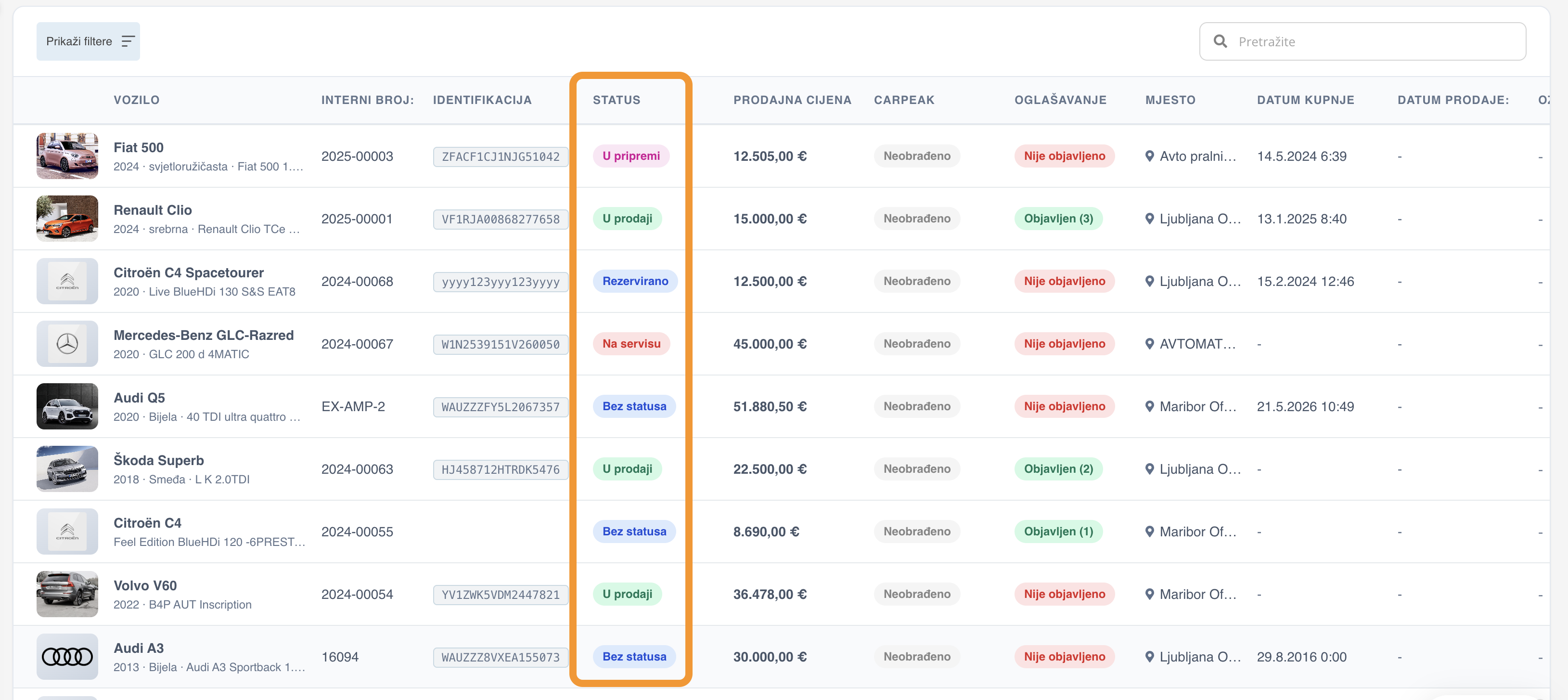Sort by the INTERNI BROJ column header
This screenshot has width=1568, height=700.
click(x=368, y=100)
